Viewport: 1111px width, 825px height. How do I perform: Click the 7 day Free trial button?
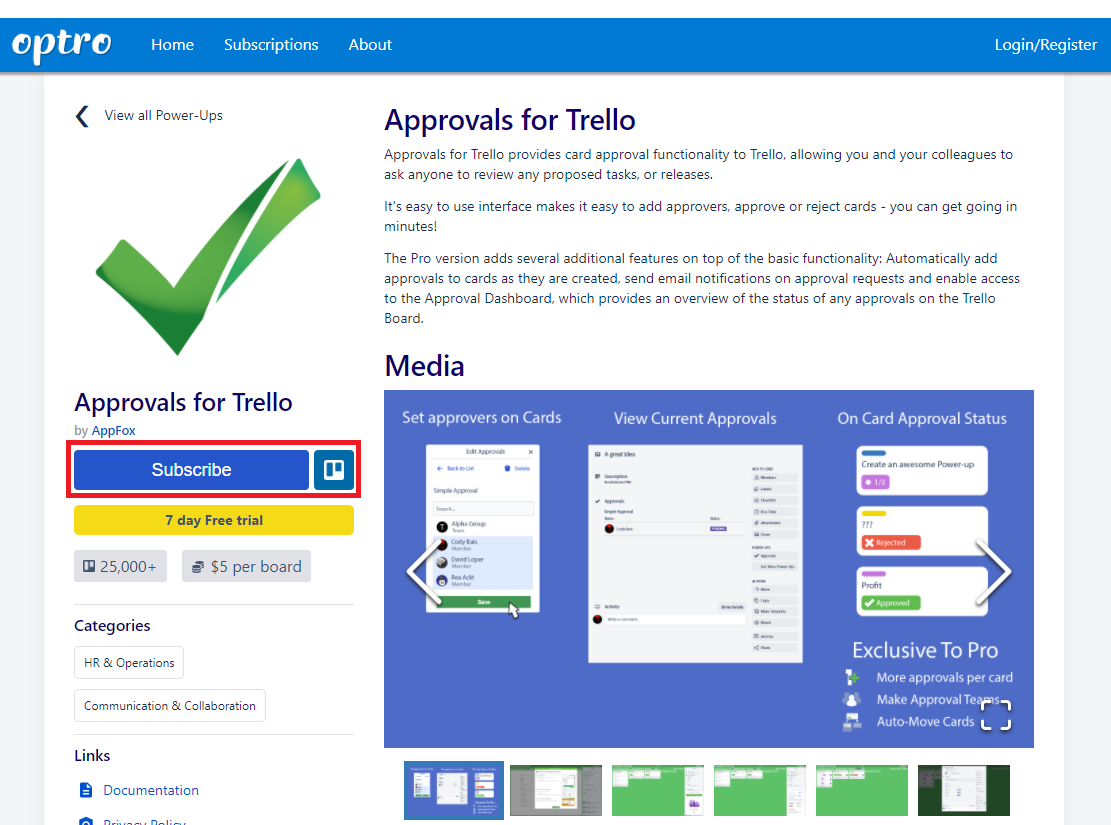(x=214, y=520)
